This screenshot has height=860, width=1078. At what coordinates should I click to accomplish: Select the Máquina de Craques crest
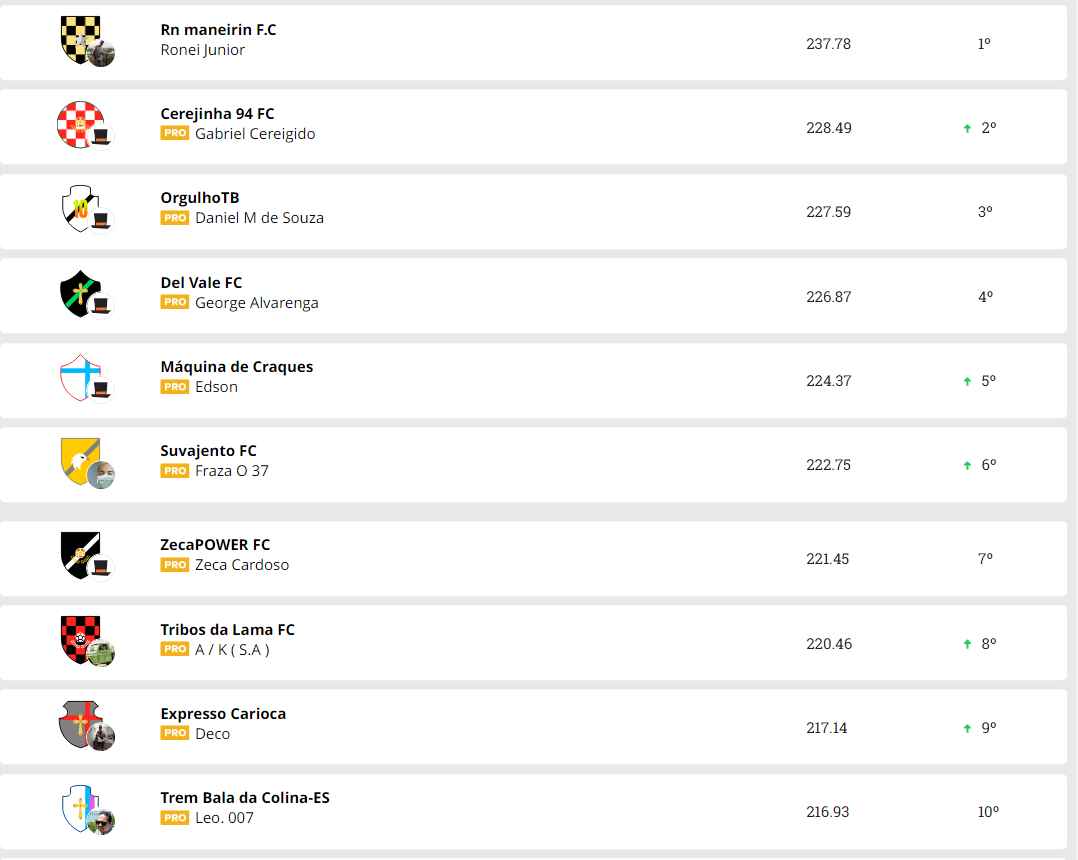click(x=78, y=376)
